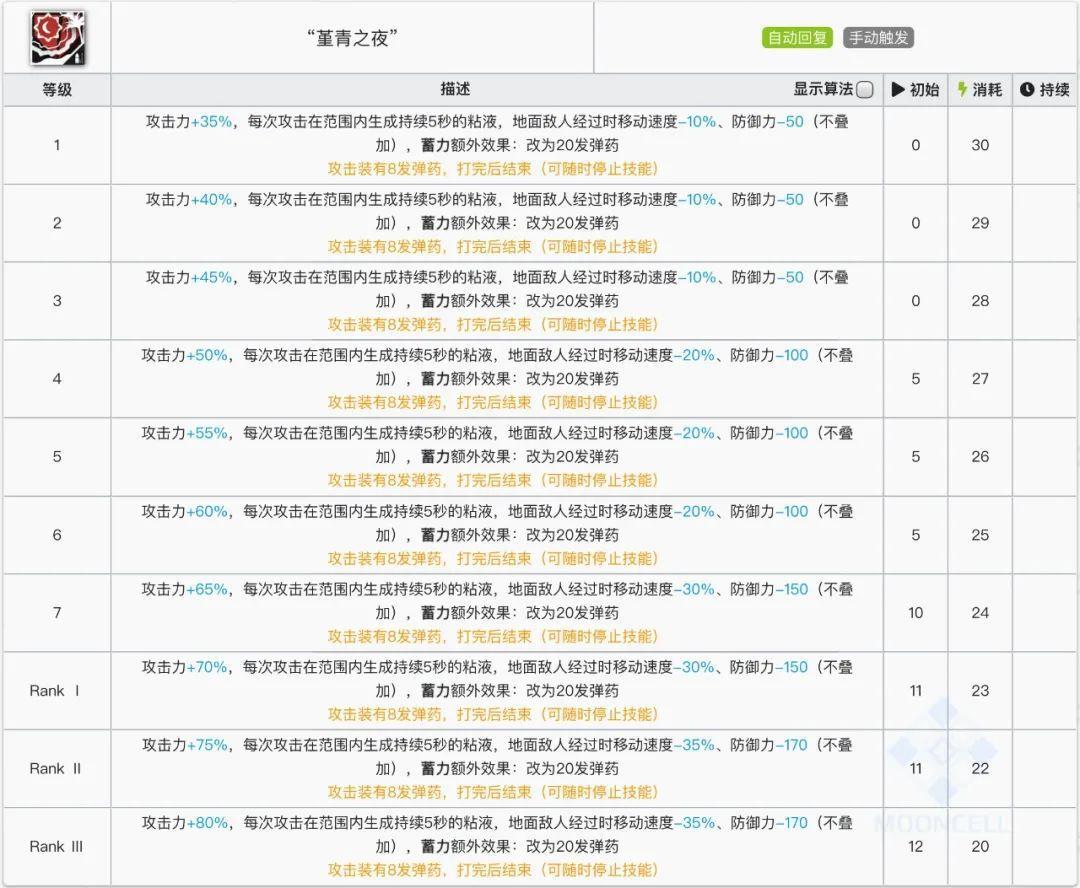
Task: Select the Rank Ⅲ row label
Action: [56, 846]
